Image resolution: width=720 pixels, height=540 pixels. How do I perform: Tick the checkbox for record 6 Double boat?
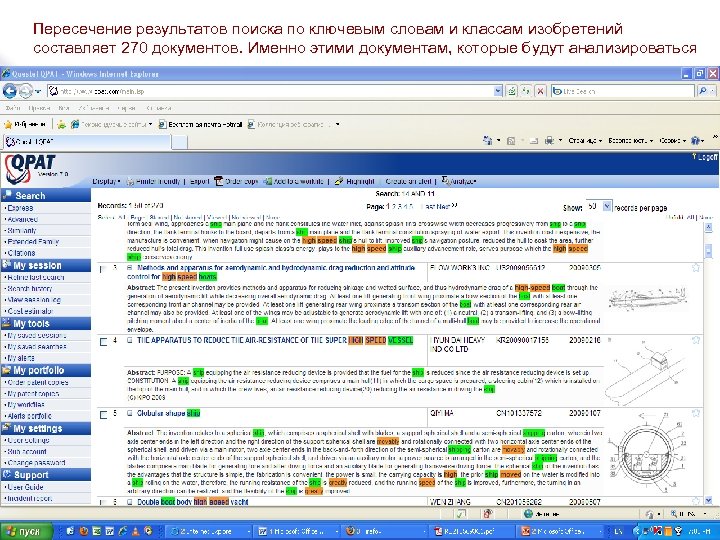(103, 502)
